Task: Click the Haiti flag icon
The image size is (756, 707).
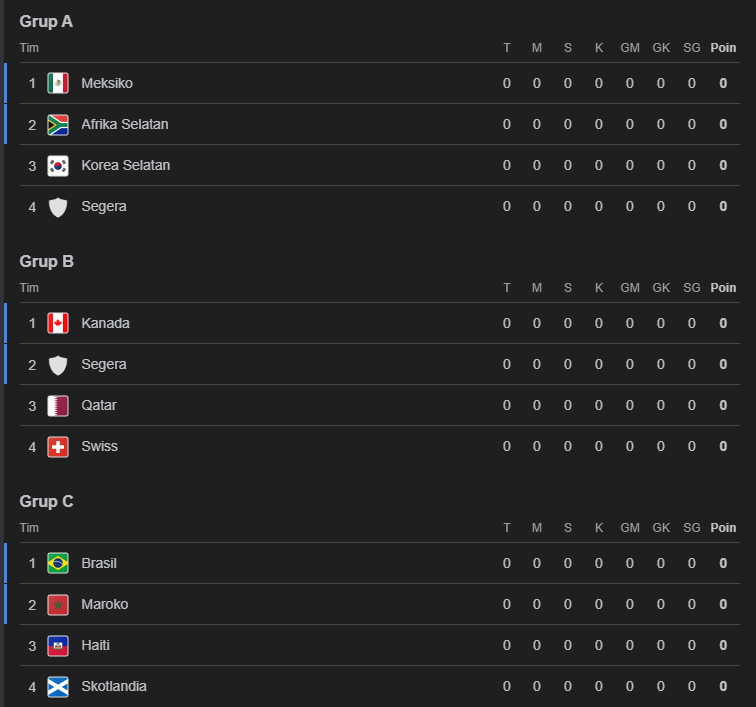Action: click(58, 645)
